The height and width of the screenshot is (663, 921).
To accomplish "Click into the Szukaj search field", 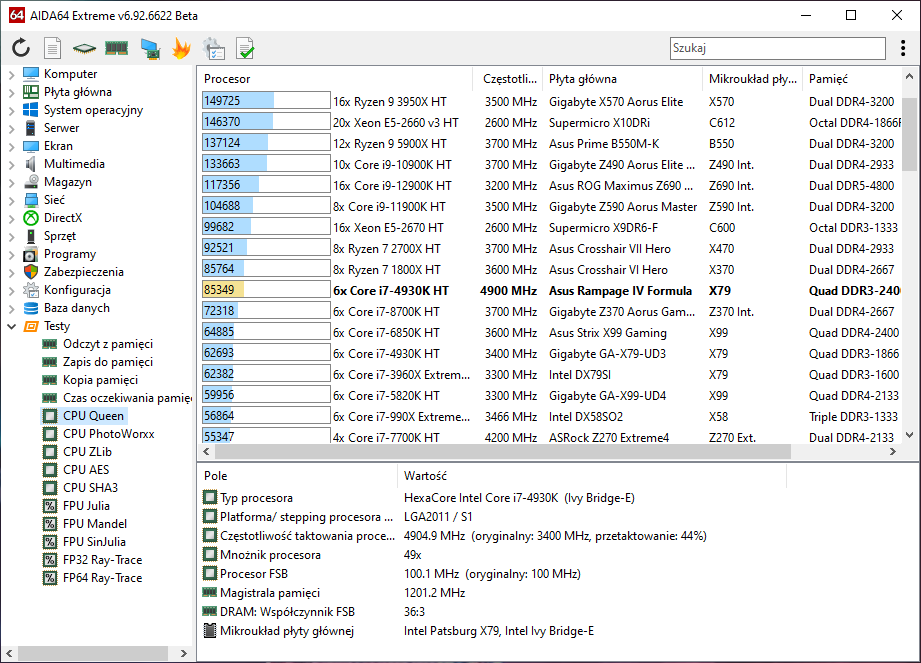I will tap(775, 48).
